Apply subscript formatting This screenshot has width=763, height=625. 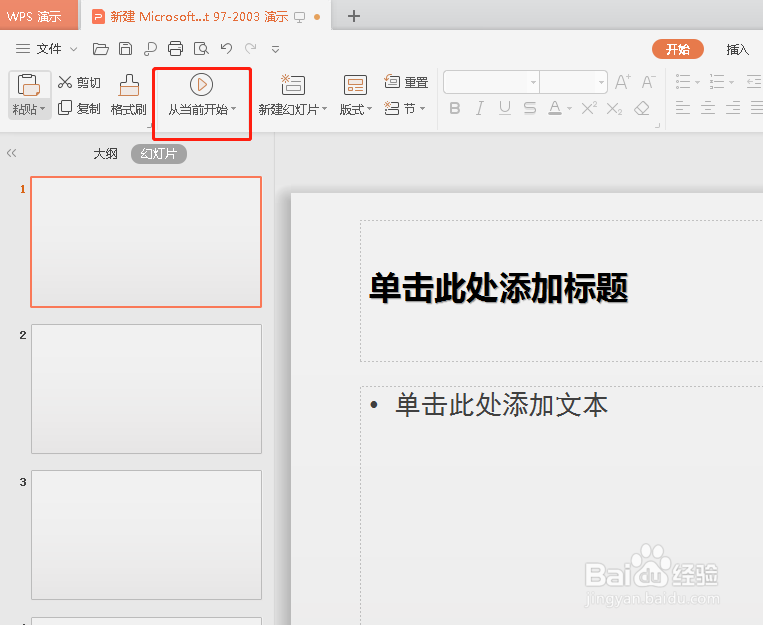pyautogui.click(x=615, y=109)
